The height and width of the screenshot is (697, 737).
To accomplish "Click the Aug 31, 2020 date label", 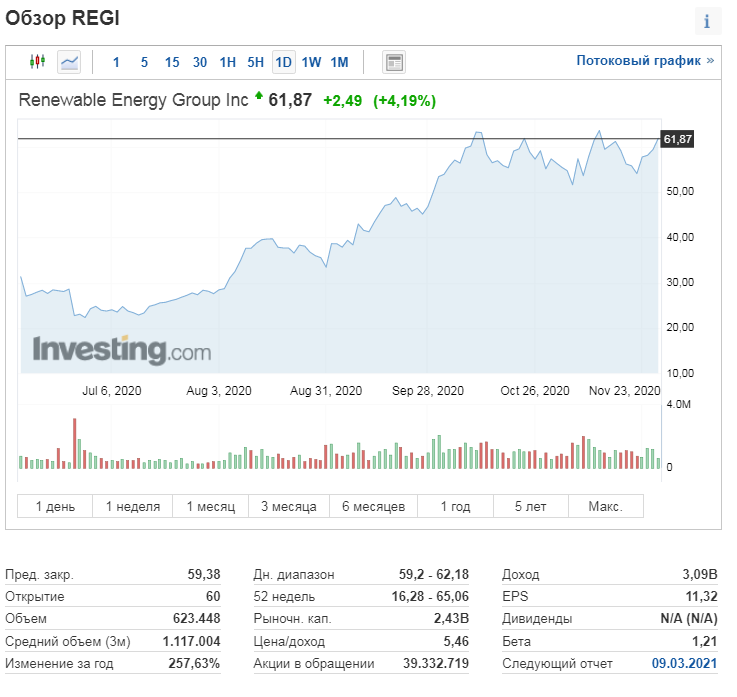I will point(326,391).
